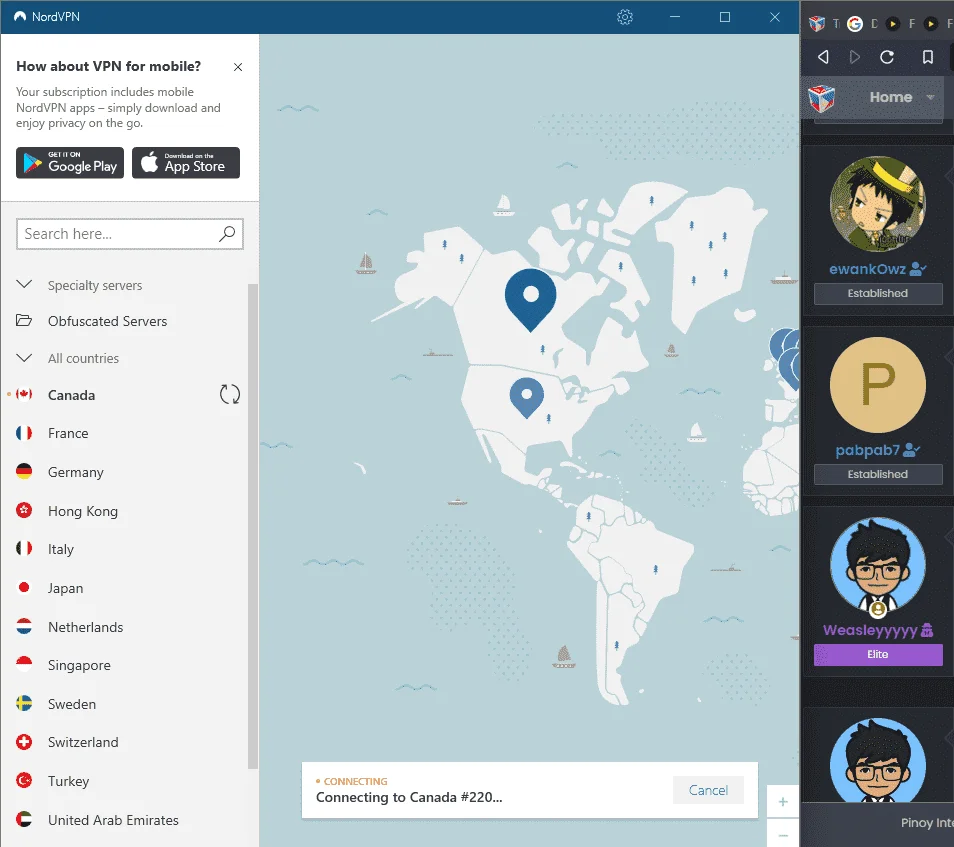This screenshot has width=954, height=847.
Task: Click the Japan flag icon
Action: 24,587
